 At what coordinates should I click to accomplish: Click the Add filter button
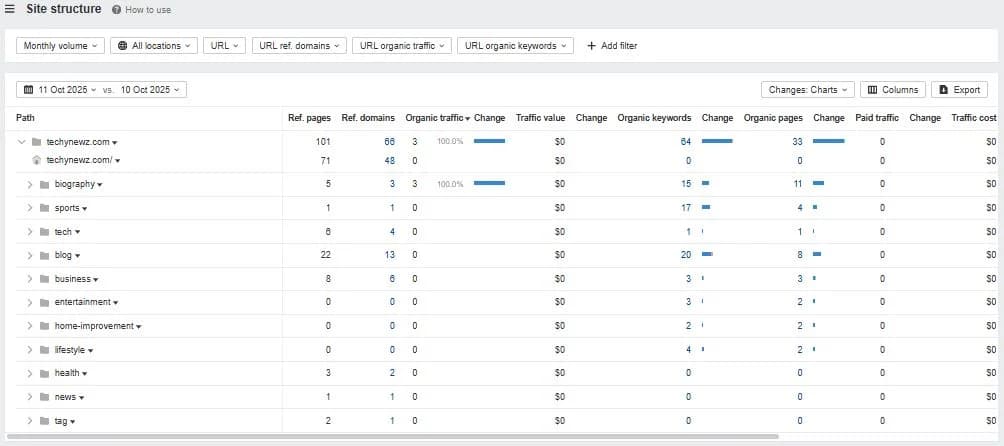click(611, 45)
